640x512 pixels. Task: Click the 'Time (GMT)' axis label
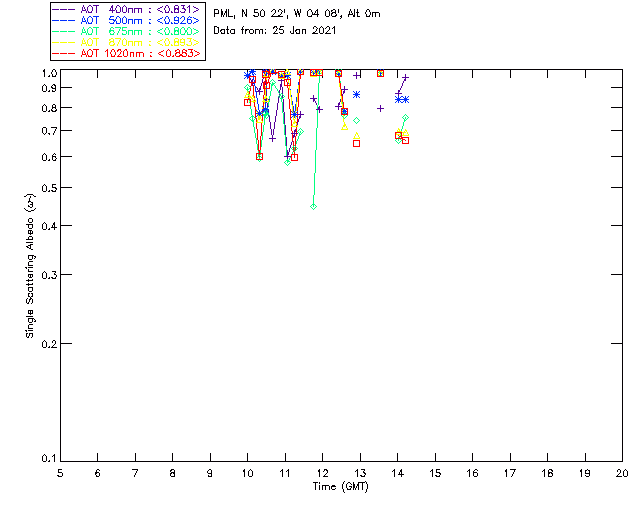[x=340, y=487]
